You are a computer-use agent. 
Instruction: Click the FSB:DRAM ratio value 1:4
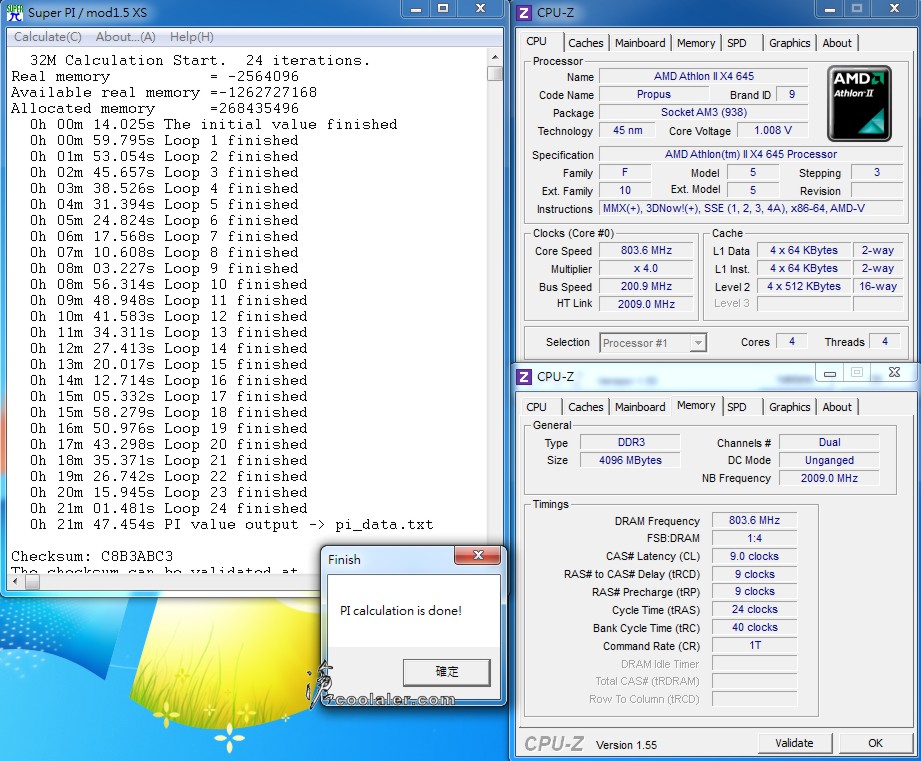tap(754, 538)
